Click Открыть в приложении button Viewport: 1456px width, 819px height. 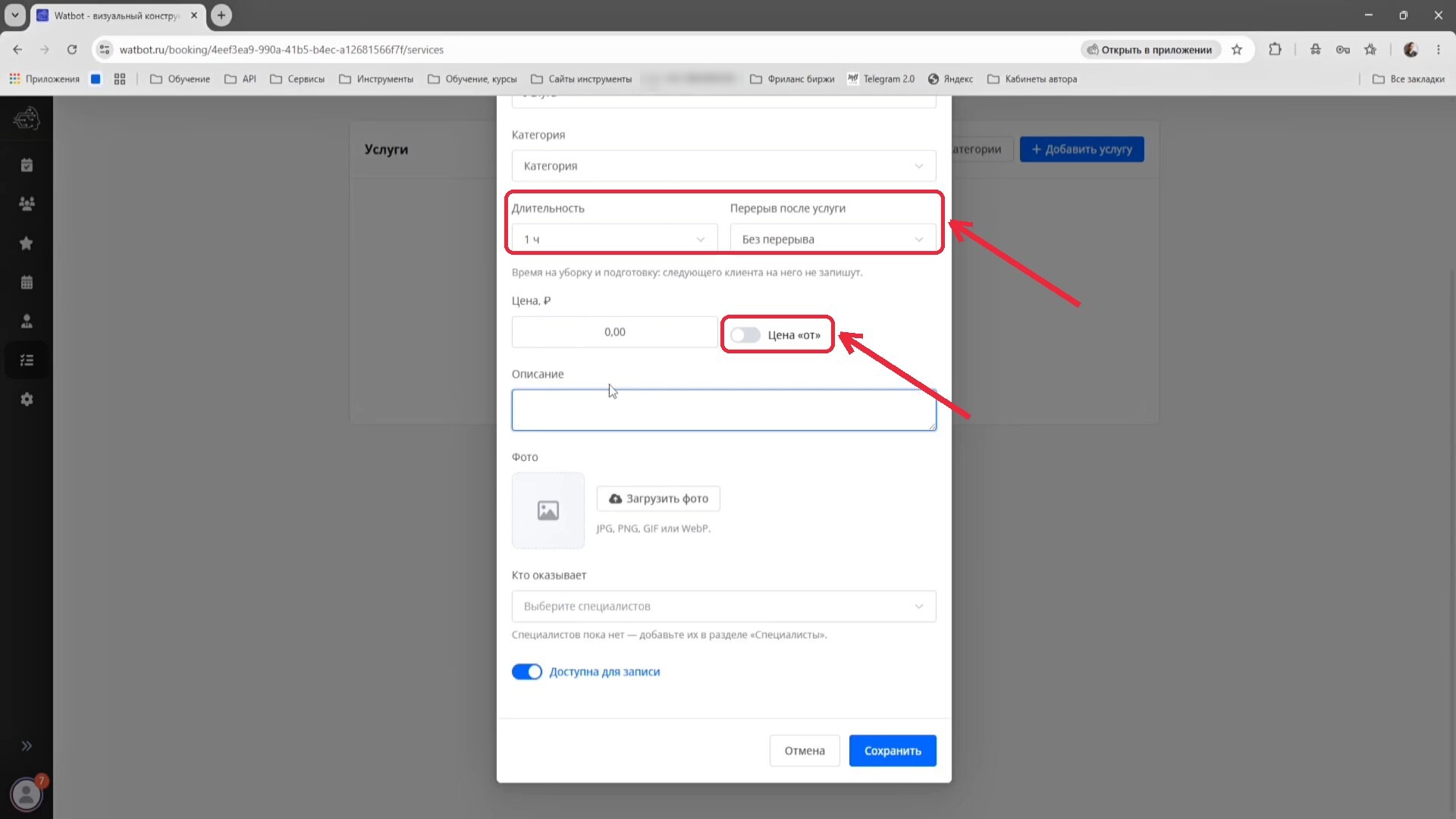tap(1150, 50)
